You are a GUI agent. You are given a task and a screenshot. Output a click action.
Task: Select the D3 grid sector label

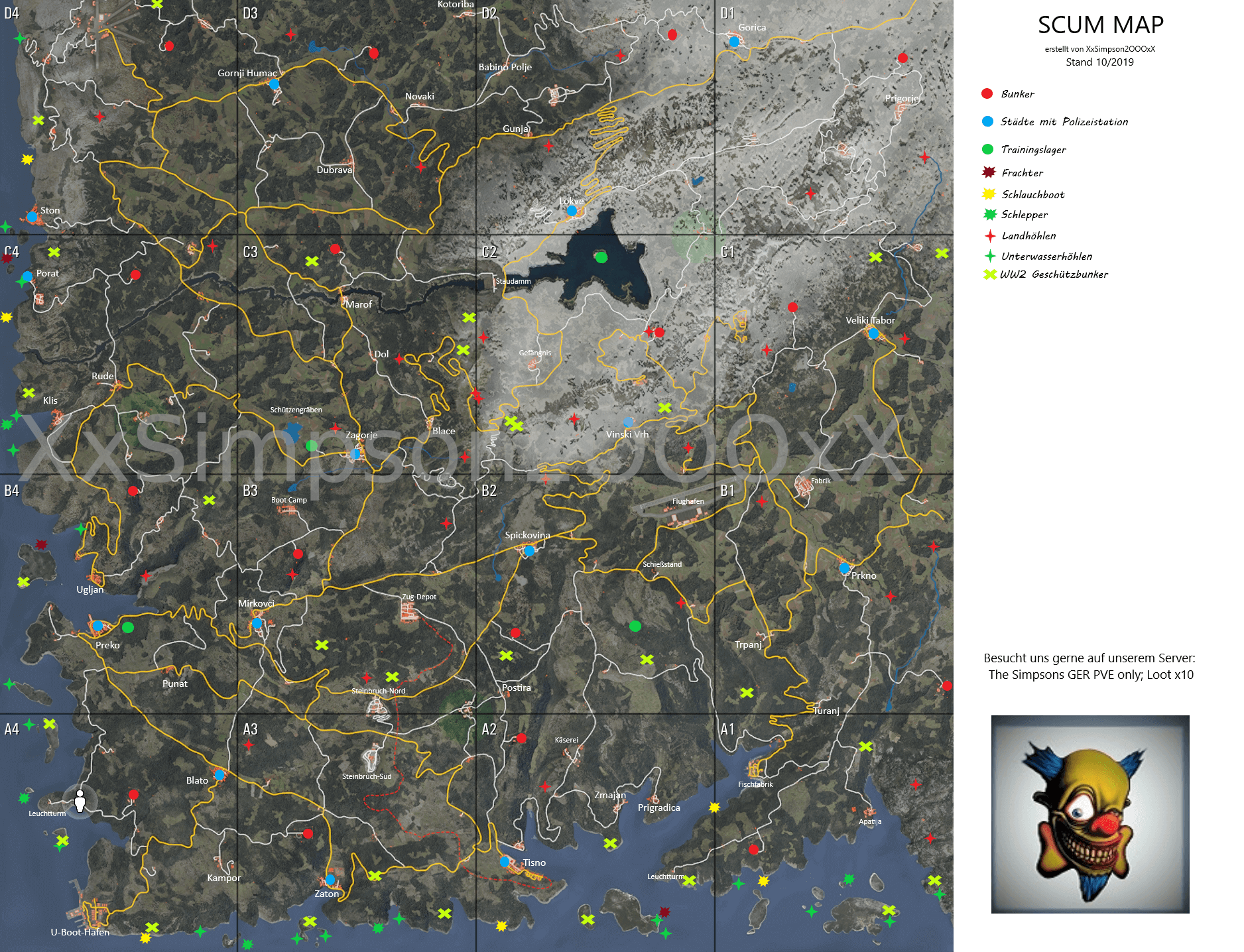250,13
